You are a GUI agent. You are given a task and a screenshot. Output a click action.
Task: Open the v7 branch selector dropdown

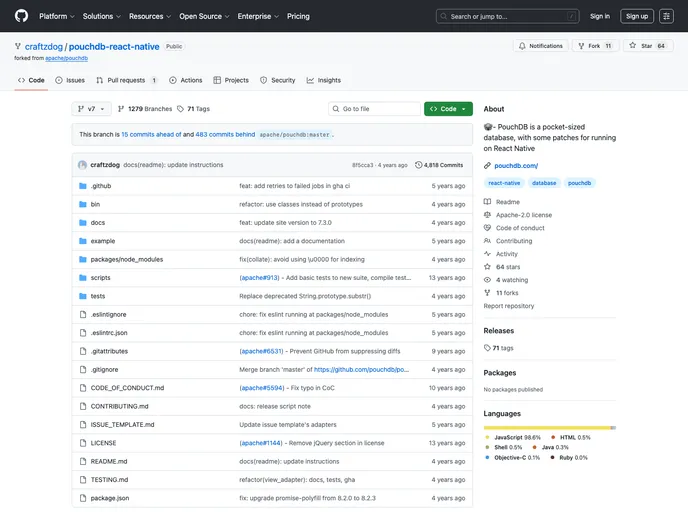pyautogui.click(x=91, y=109)
